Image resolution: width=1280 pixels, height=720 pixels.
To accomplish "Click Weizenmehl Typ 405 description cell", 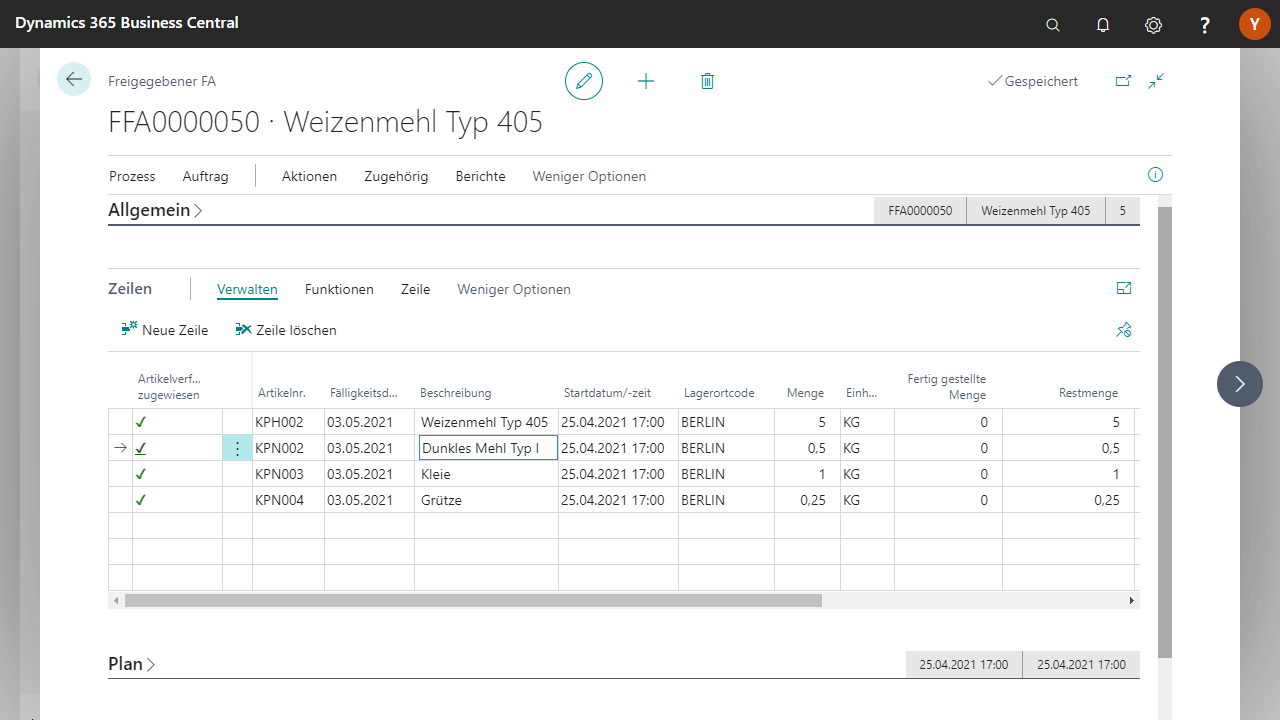I will 486,422.
